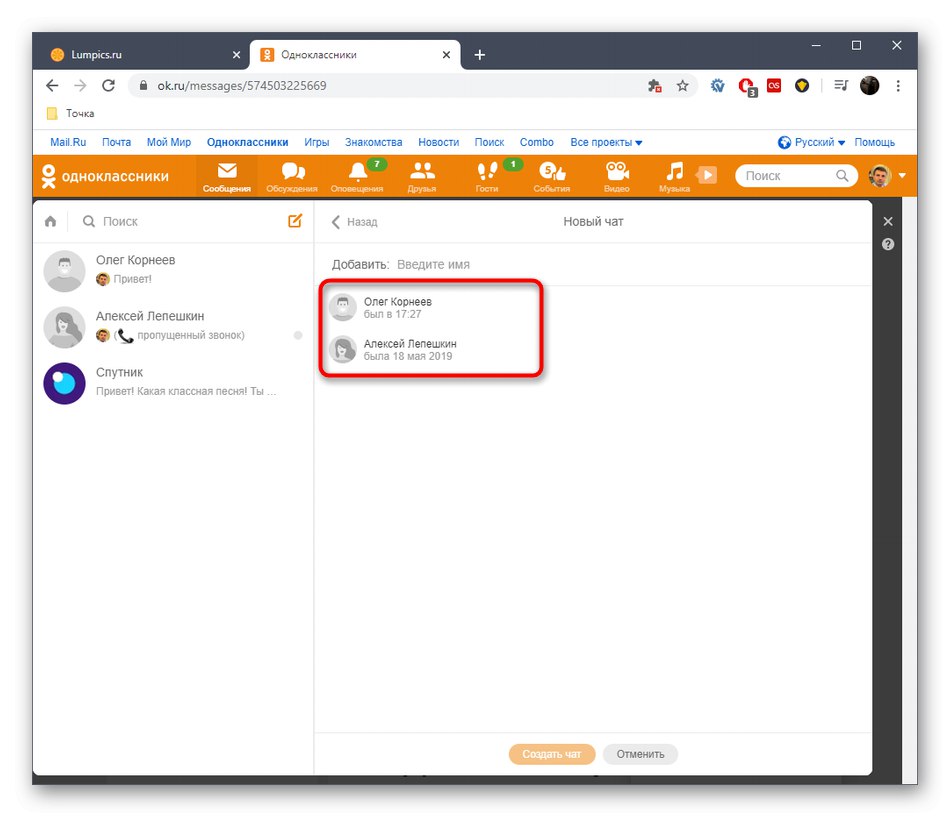Open Combo in top menu

[536, 142]
